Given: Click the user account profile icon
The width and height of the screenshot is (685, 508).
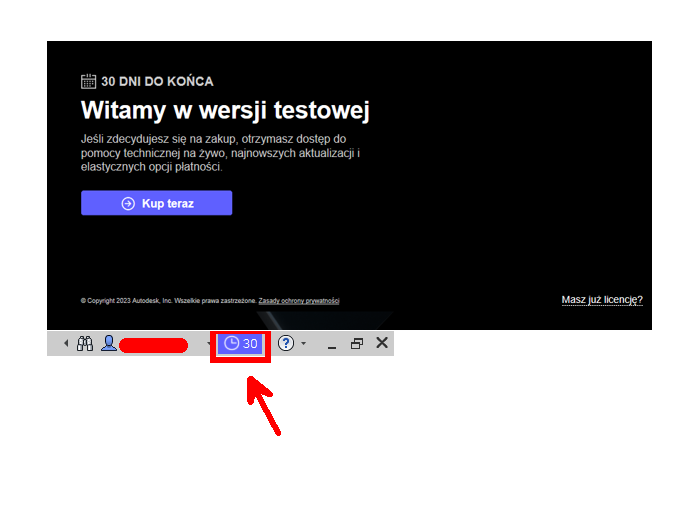Looking at the screenshot, I should click(108, 344).
